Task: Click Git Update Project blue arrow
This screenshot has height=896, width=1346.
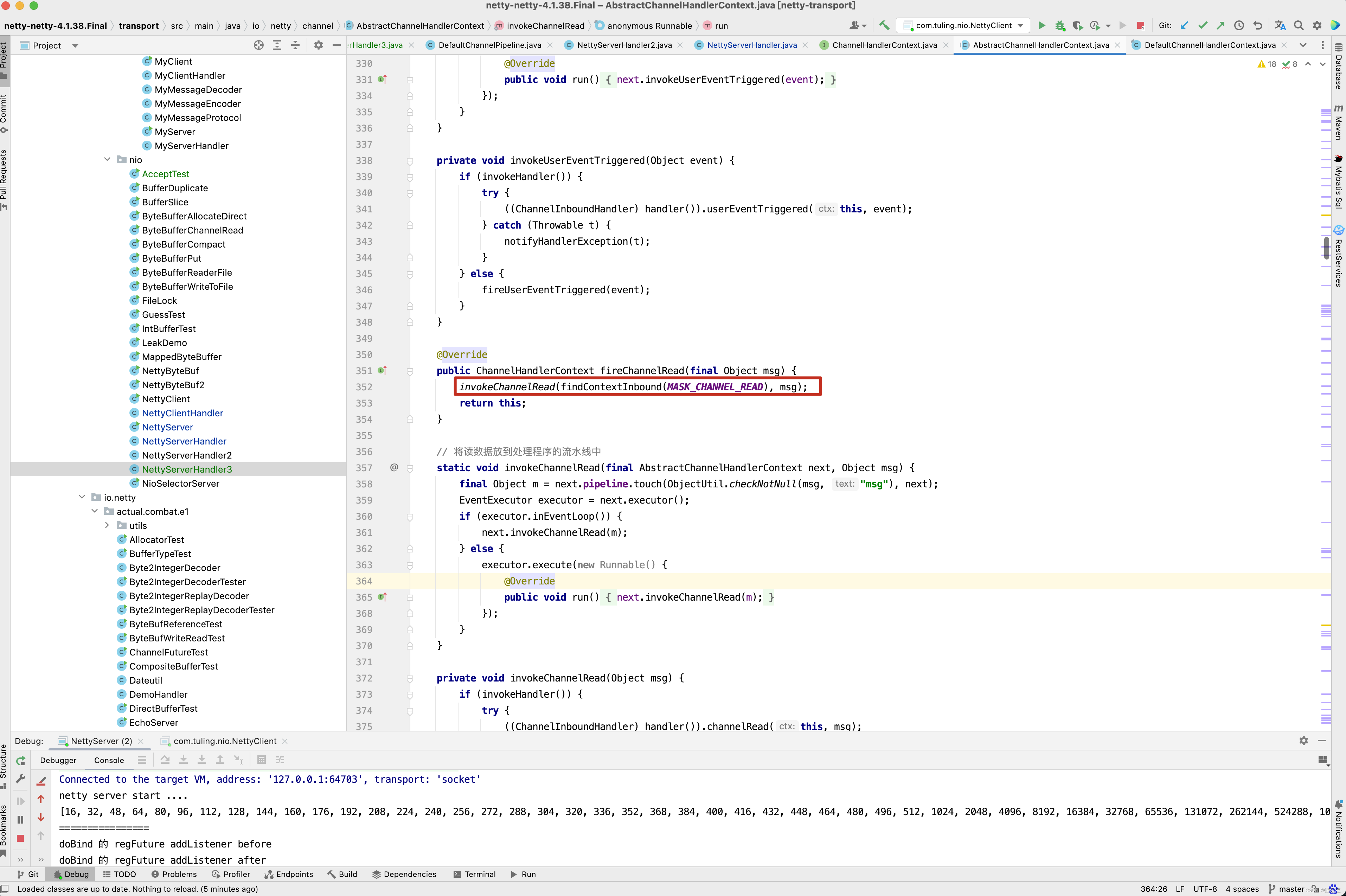Action: pyautogui.click(x=1184, y=25)
